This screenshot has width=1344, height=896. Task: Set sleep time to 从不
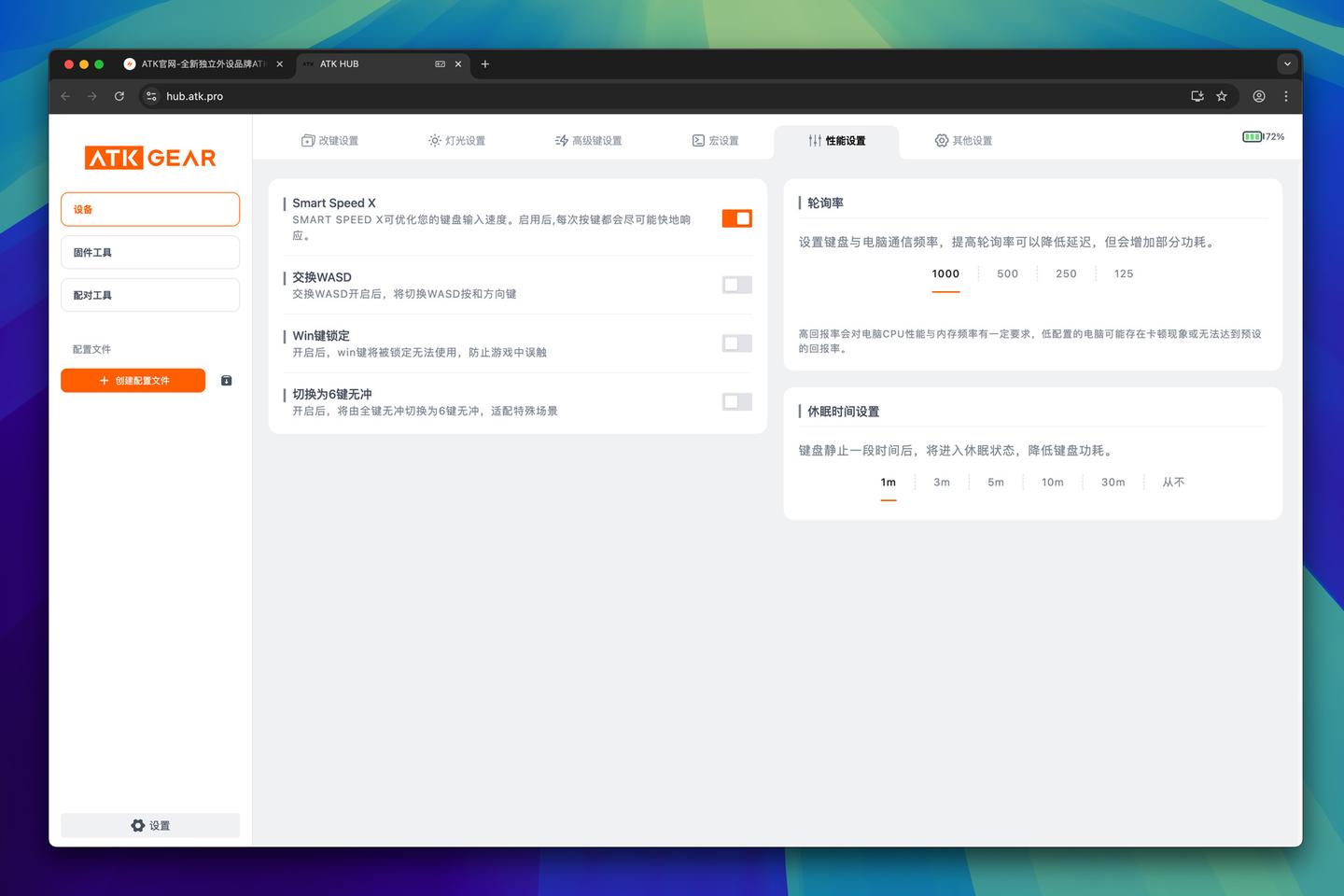[x=1173, y=482]
